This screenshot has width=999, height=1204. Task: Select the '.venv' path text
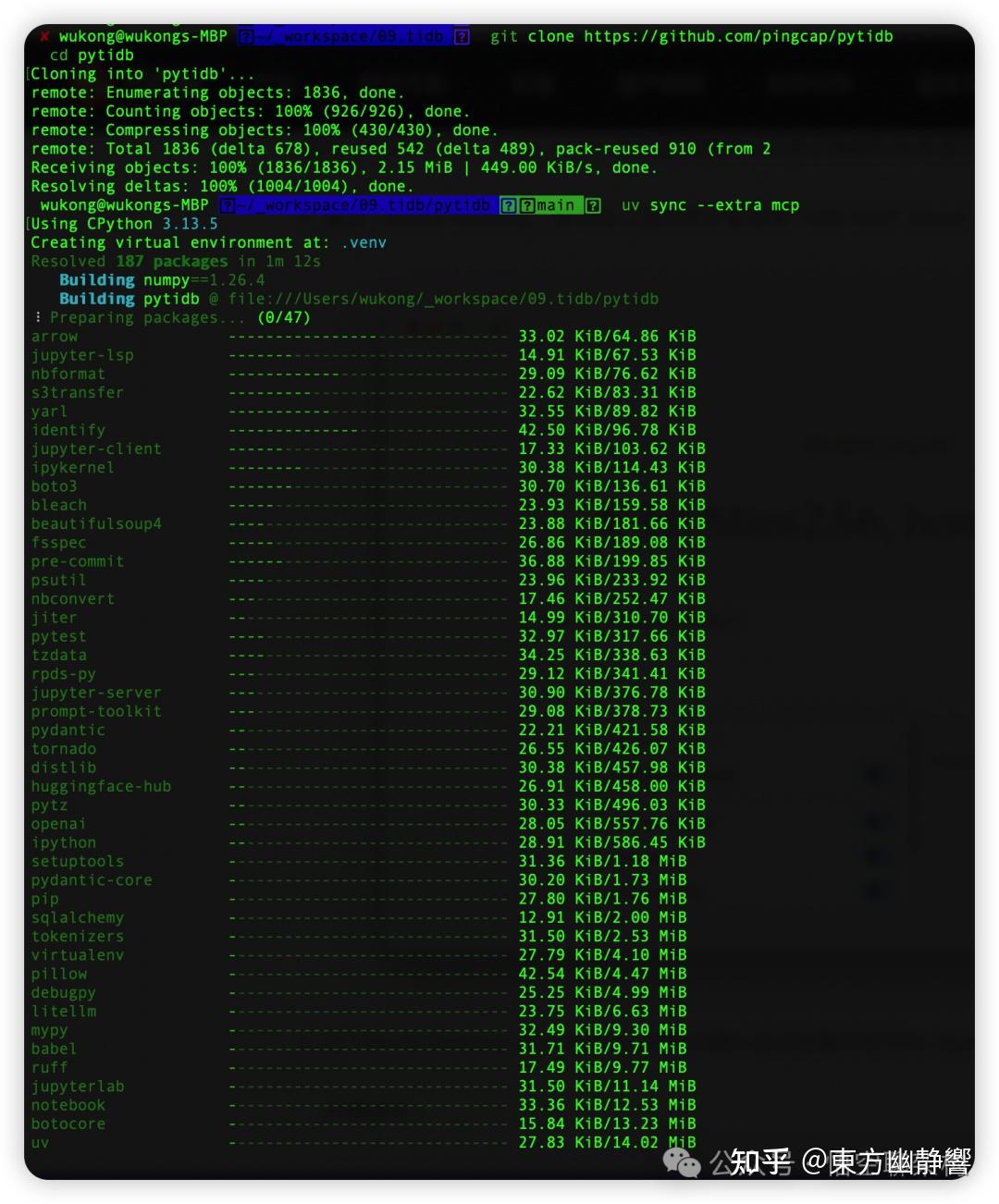[364, 242]
